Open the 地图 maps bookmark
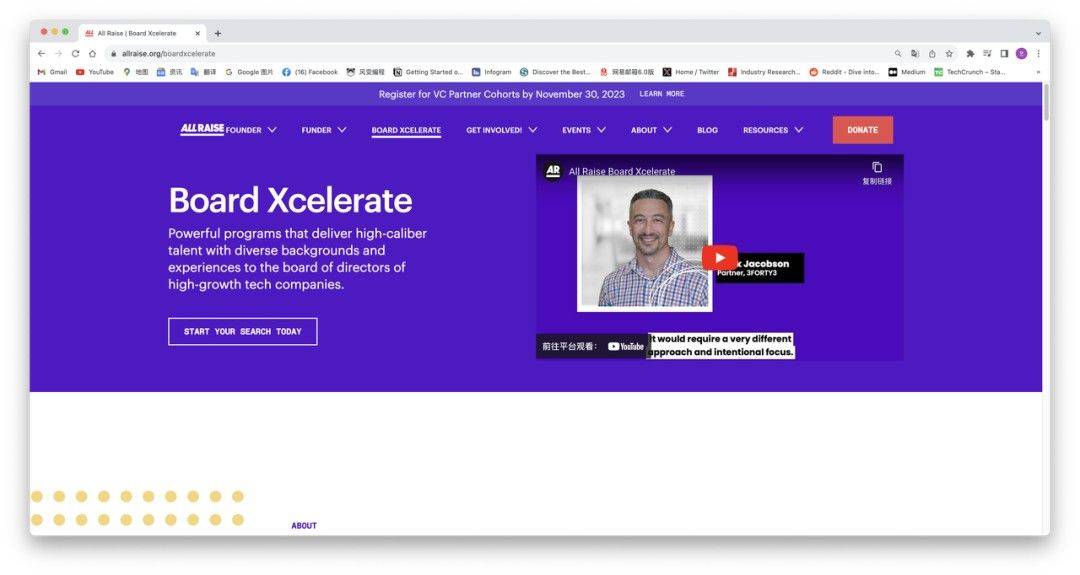The image size is (1080, 575). 136,72
